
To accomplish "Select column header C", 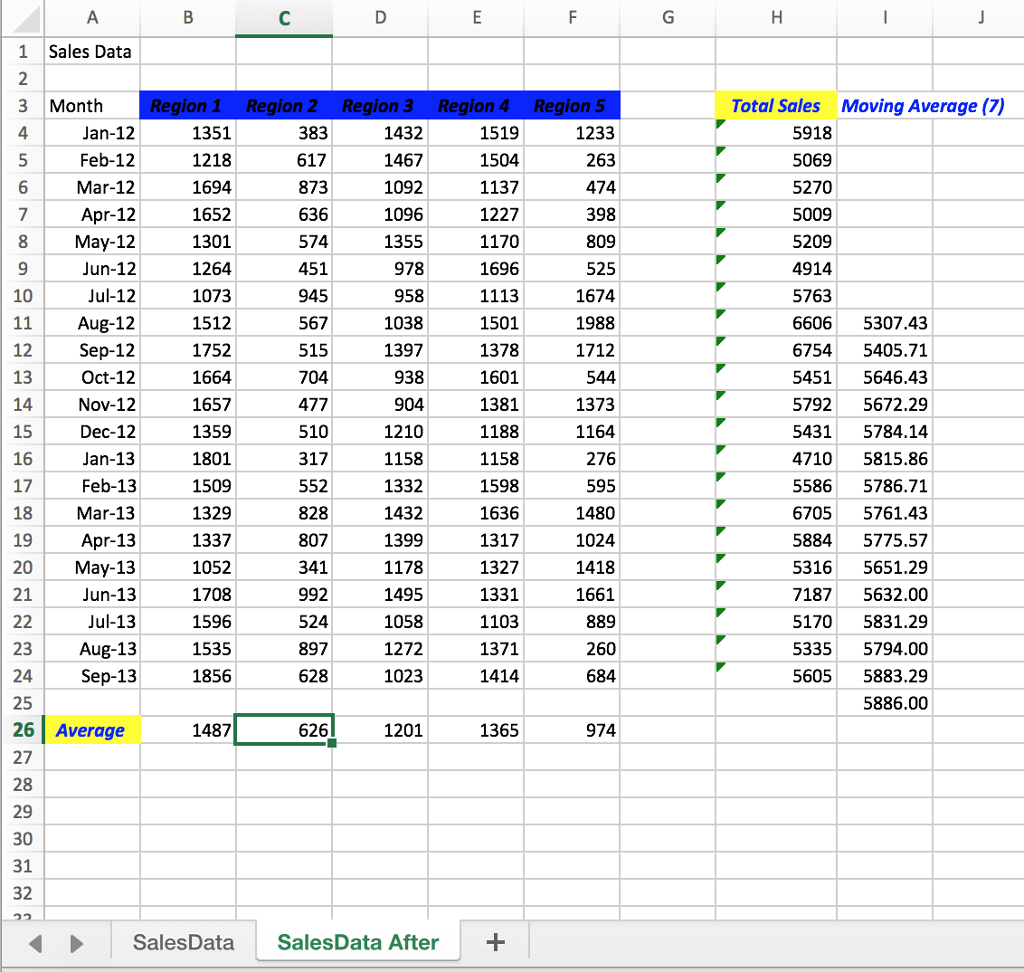I will pos(283,17).
